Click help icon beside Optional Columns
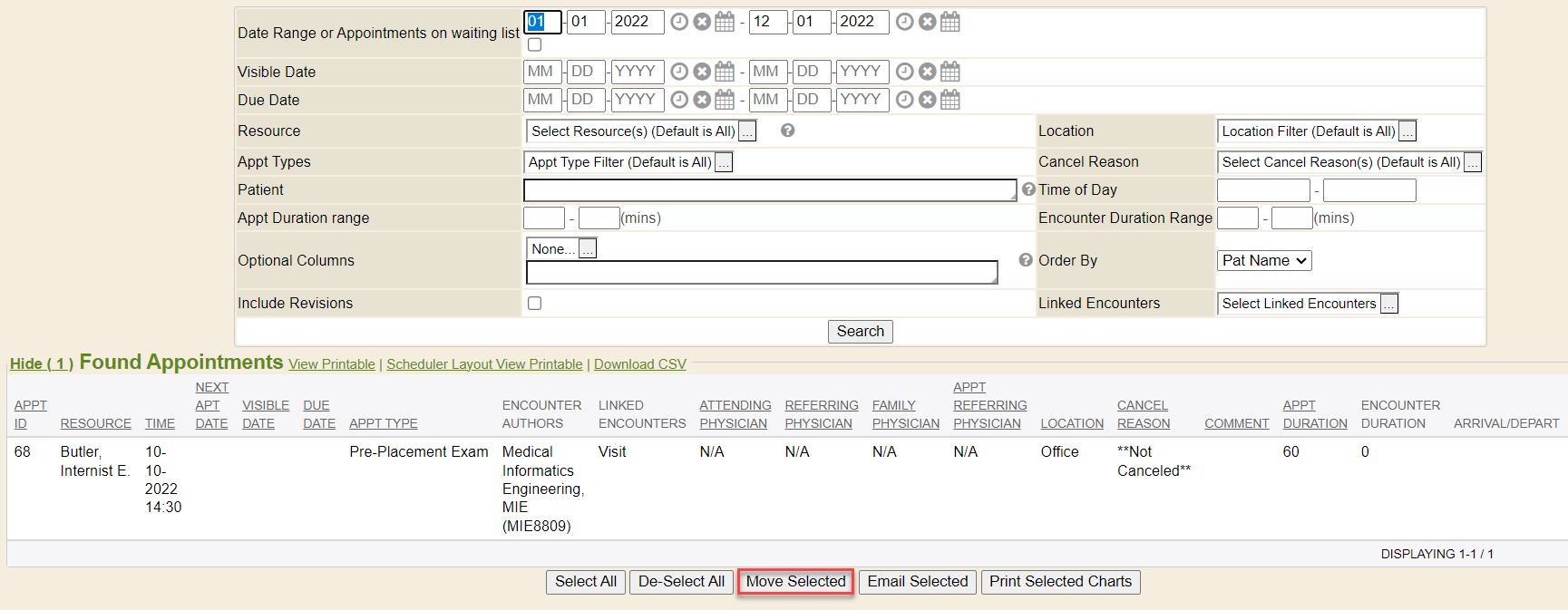The image size is (1568, 610). coord(1026,260)
